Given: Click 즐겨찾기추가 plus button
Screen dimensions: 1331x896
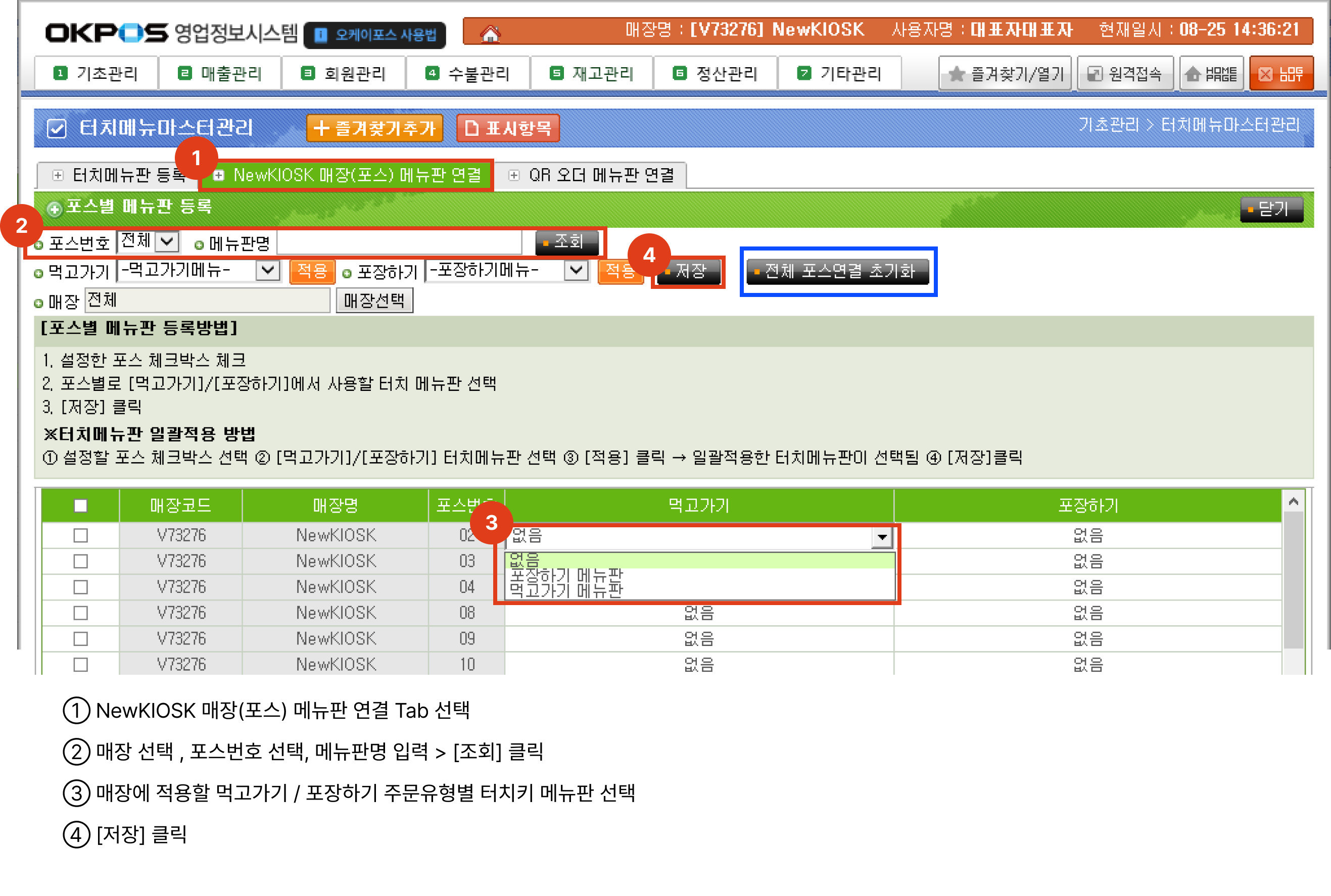Looking at the screenshot, I should click(x=374, y=127).
